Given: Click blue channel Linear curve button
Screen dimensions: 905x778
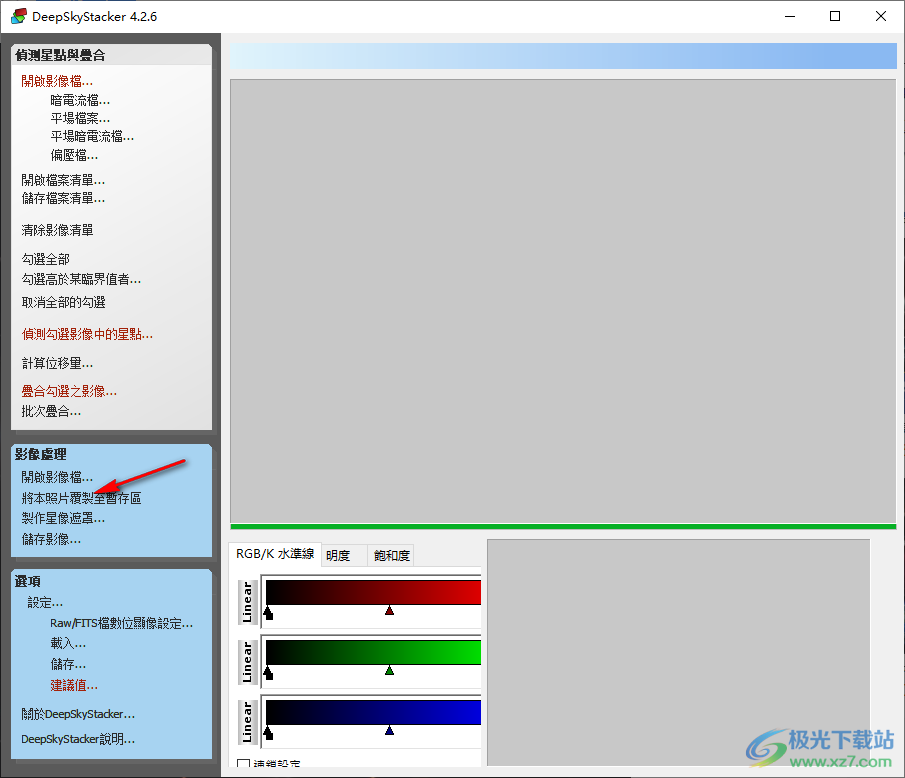Looking at the screenshot, I should click(x=248, y=722).
